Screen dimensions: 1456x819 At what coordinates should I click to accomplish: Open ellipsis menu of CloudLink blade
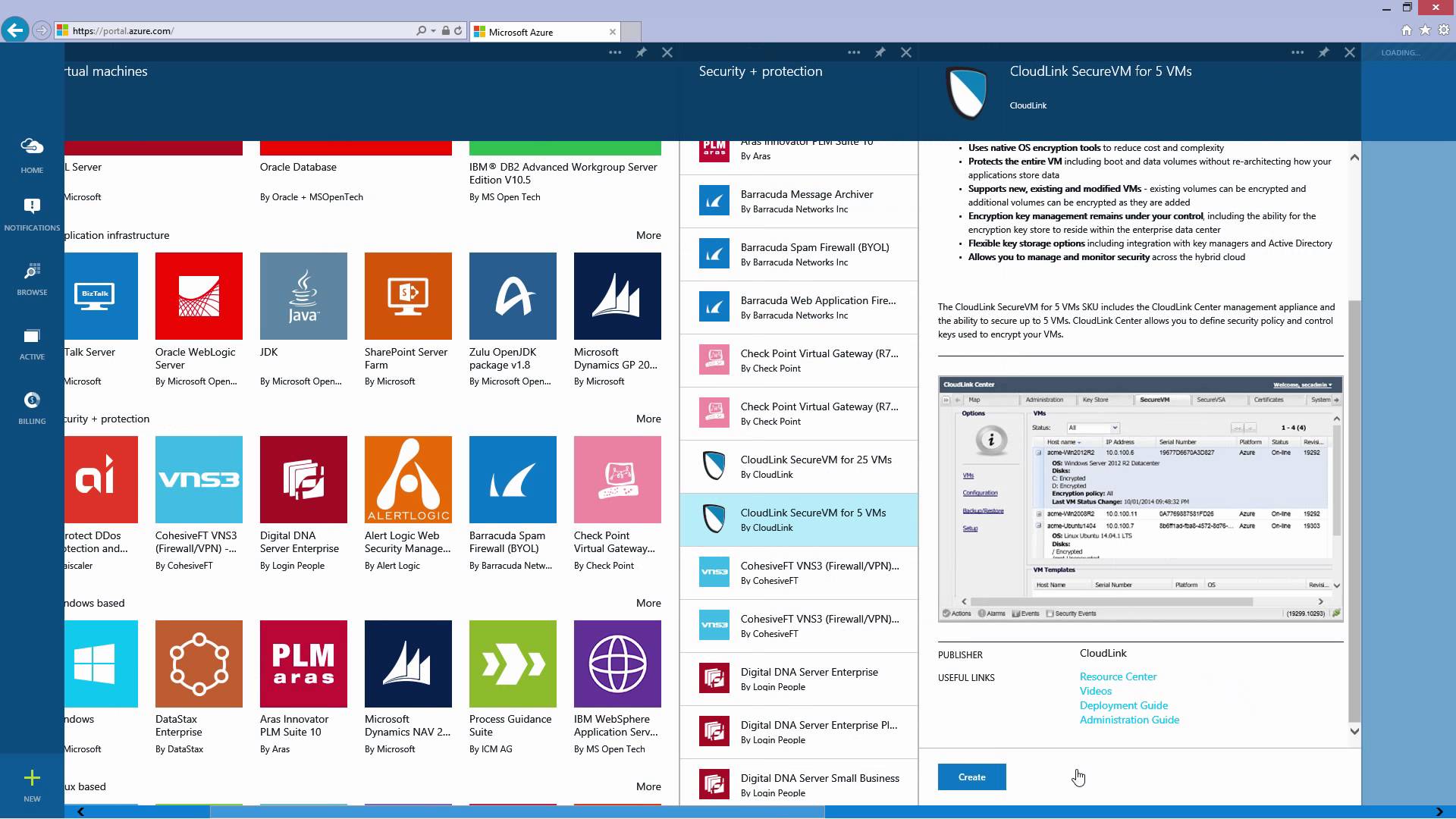click(1298, 52)
